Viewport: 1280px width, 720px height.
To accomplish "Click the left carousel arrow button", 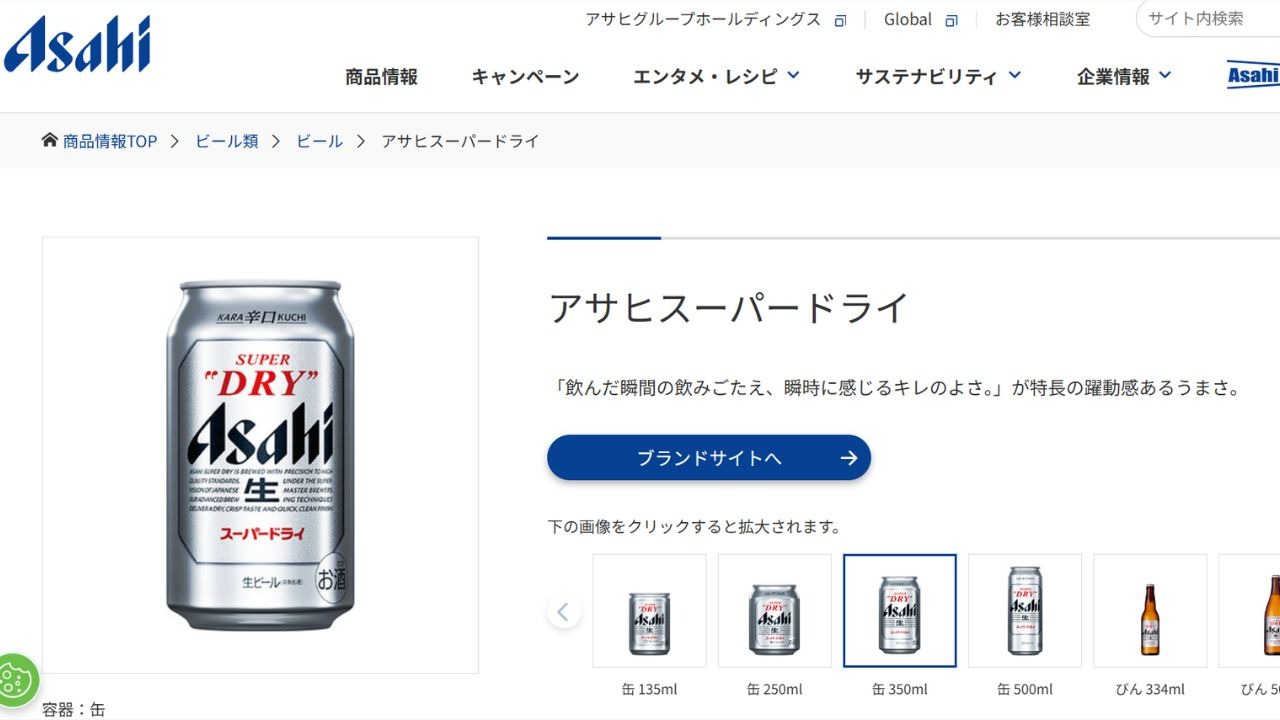I will 564,611.
